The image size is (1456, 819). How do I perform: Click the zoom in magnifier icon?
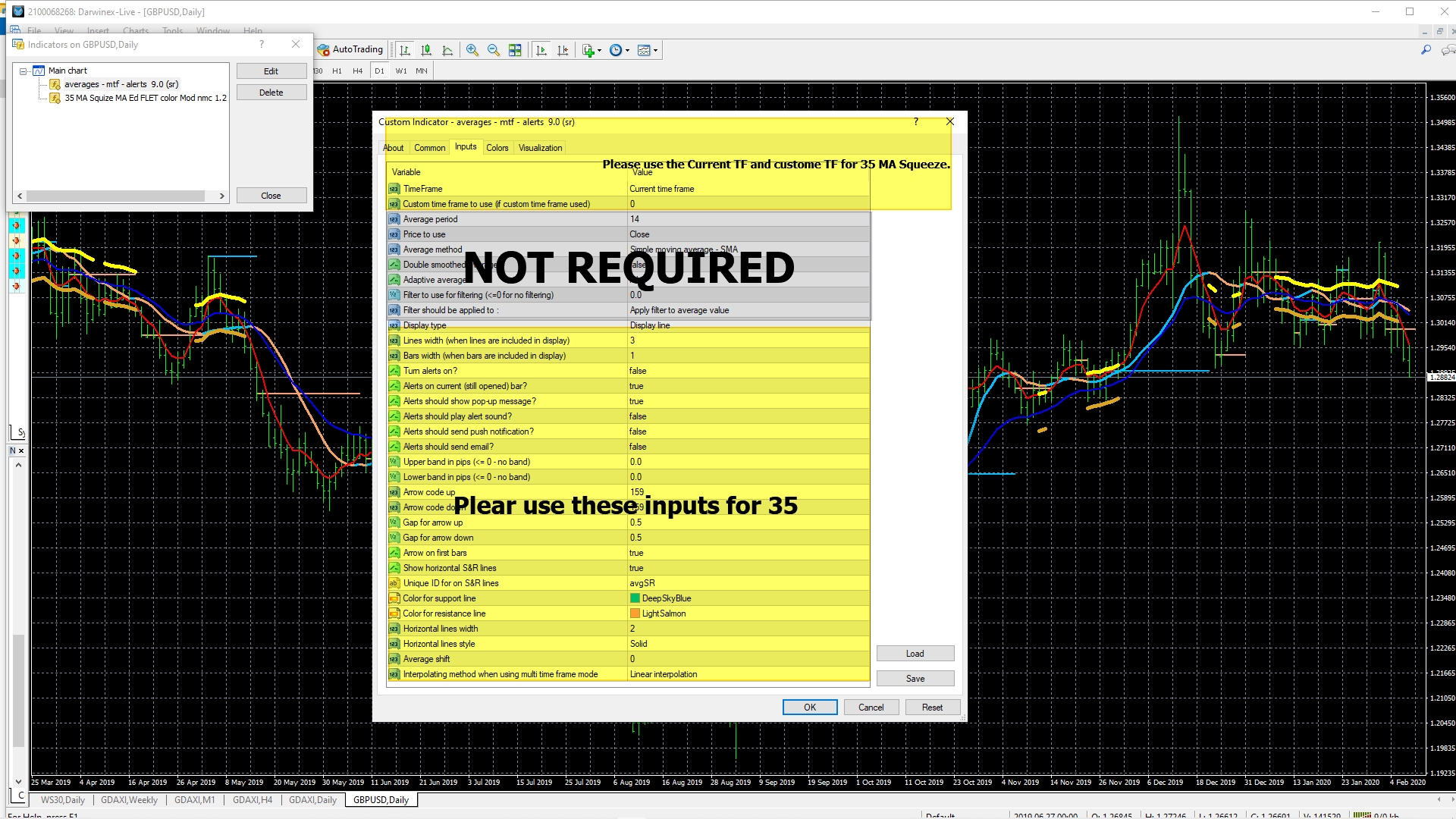(x=472, y=50)
